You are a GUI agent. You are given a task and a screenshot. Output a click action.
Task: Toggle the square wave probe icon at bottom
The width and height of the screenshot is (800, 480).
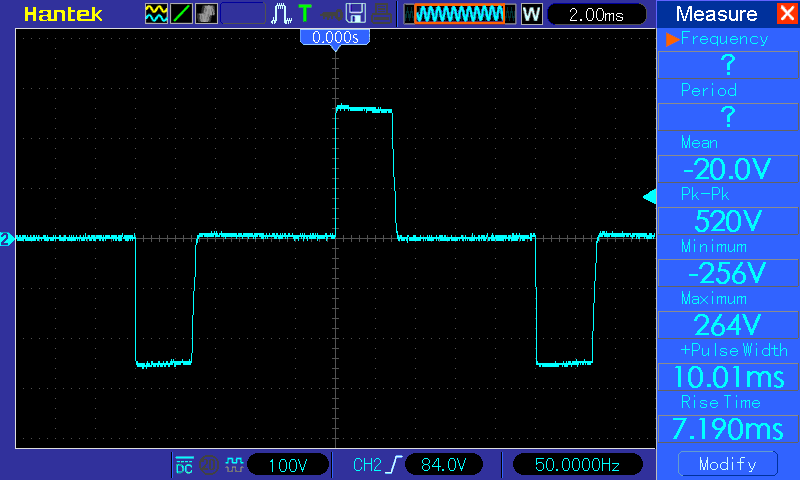234,465
